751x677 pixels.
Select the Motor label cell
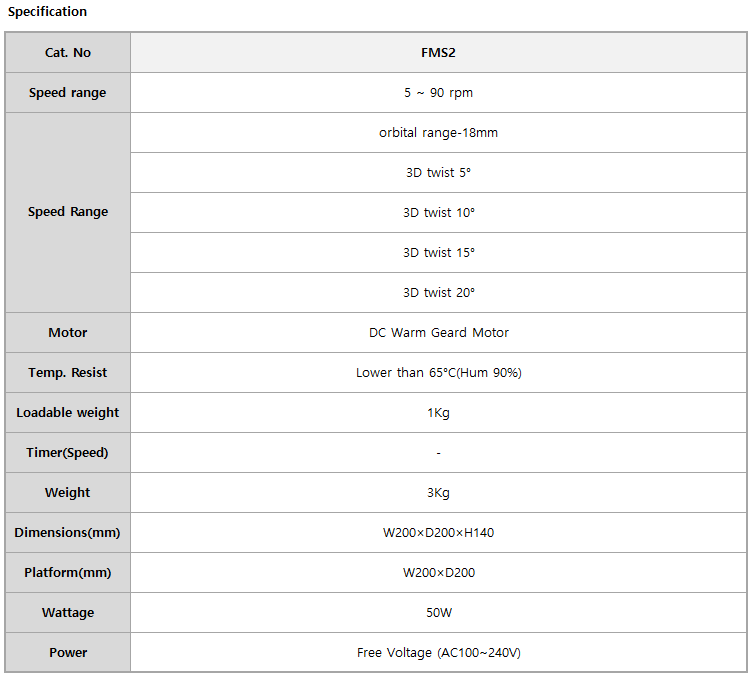click(68, 333)
